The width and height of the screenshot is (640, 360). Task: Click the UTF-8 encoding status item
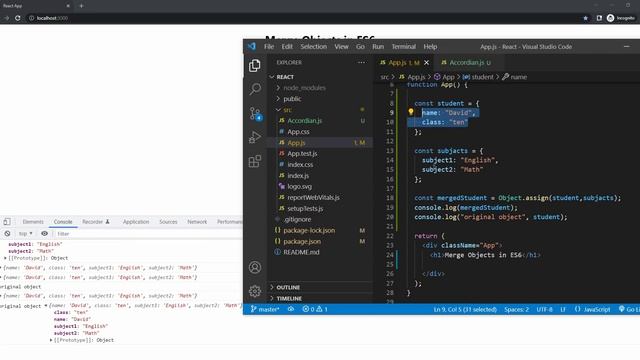(544, 309)
